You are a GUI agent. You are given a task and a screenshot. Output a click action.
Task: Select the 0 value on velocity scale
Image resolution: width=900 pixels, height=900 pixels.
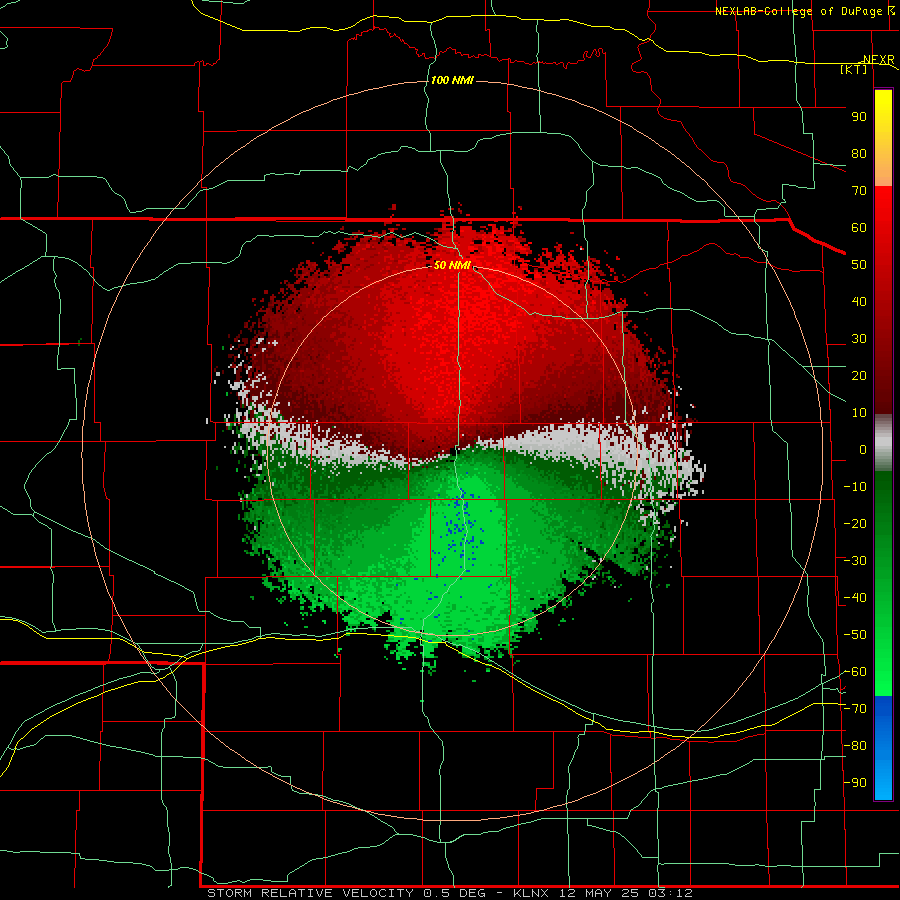[863, 450]
